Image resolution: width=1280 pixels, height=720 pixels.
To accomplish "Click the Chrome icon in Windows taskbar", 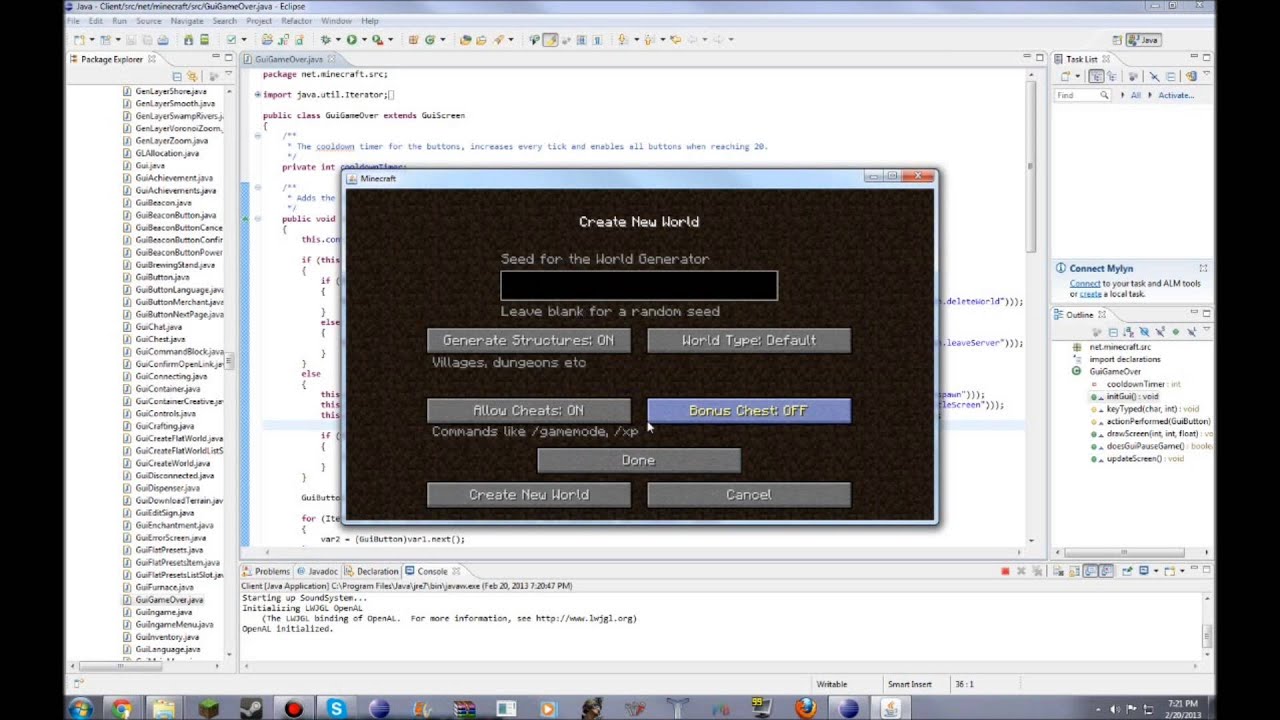I will point(121,709).
